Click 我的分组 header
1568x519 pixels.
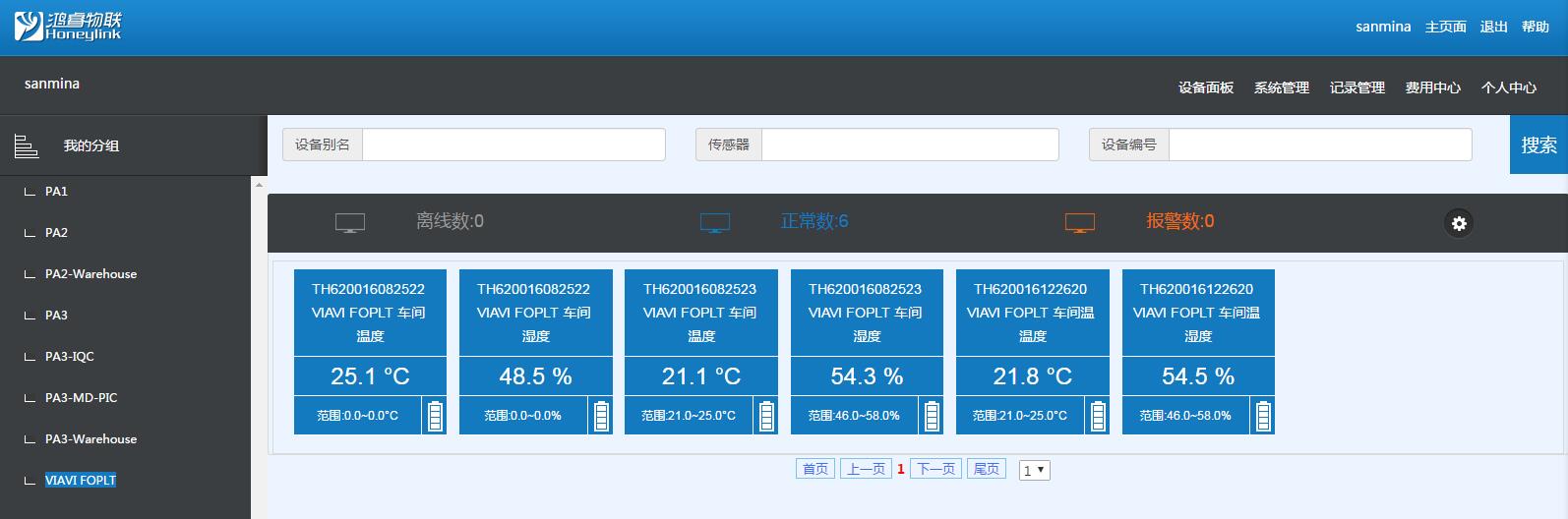pos(90,145)
